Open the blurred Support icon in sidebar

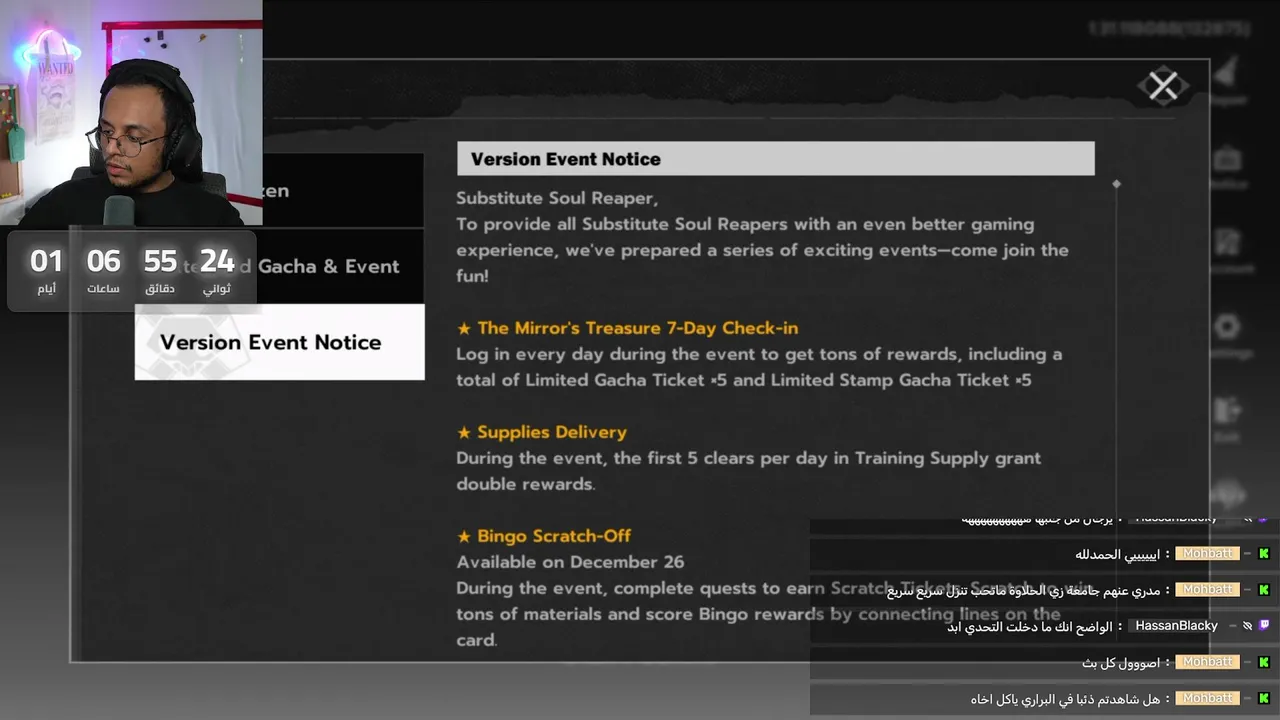point(1227,495)
